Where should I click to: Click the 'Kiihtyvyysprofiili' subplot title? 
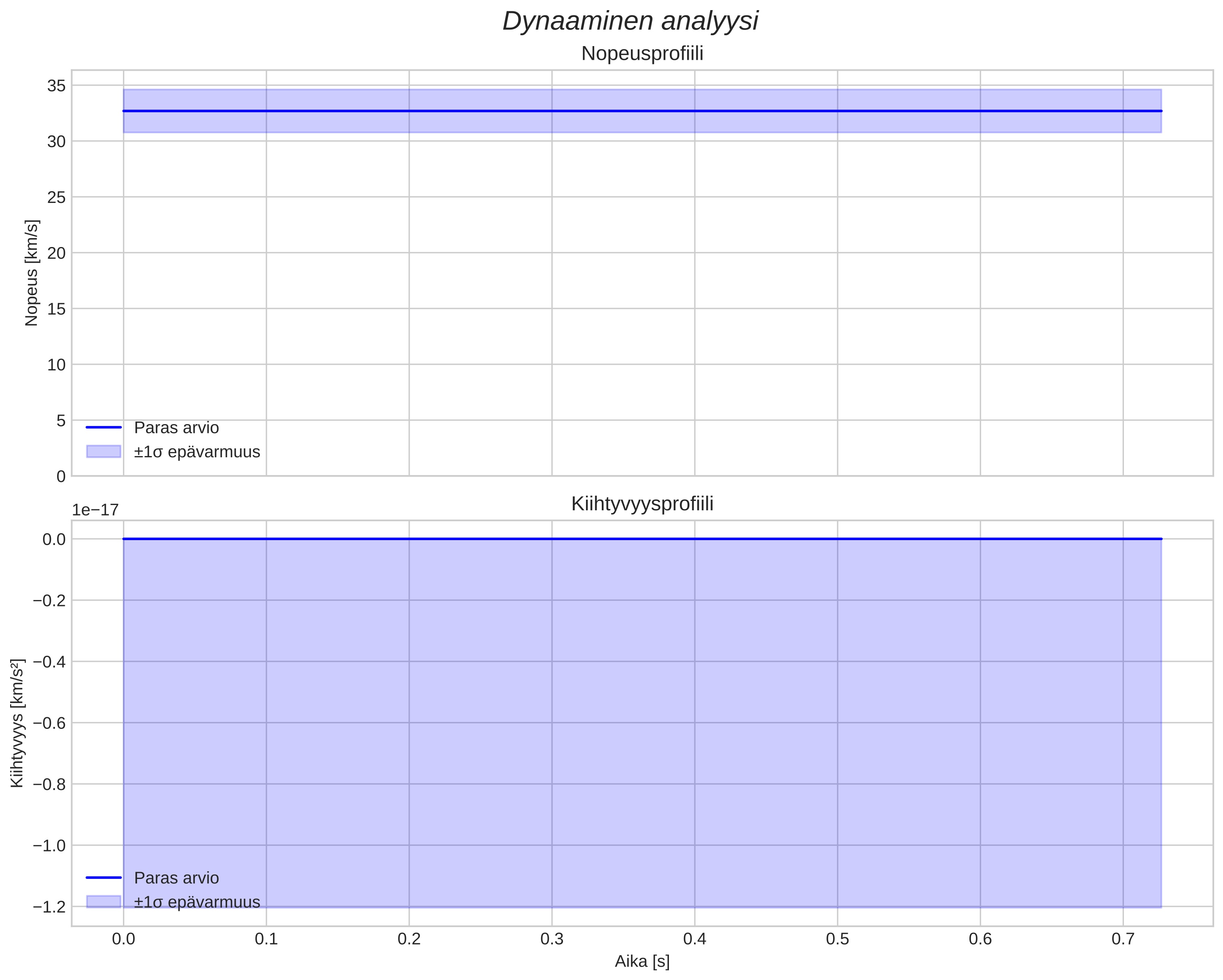click(x=642, y=504)
